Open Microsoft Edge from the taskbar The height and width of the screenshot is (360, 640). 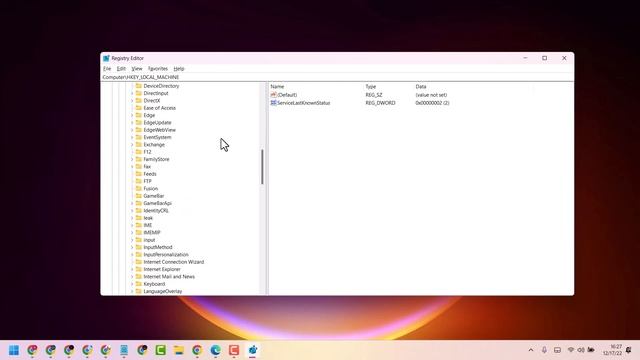(x=216, y=350)
